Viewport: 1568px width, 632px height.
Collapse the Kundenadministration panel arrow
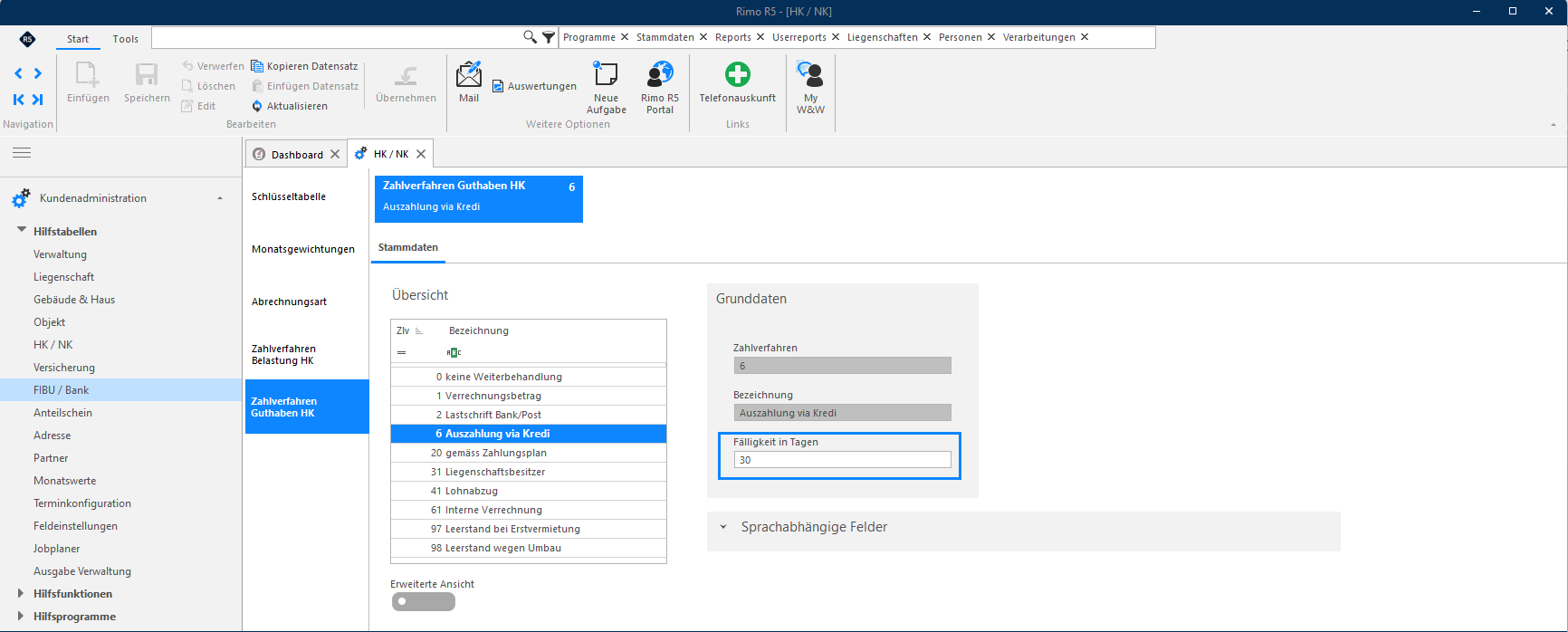[x=220, y=198]
